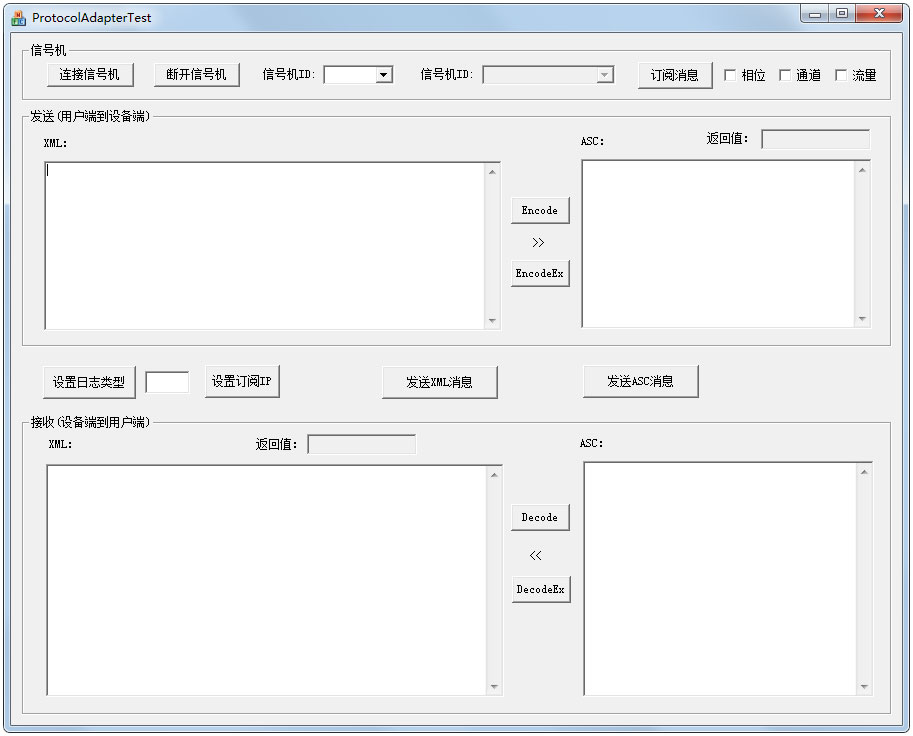Click inside the send XML text area
This screenshot has width=913, height=736.
click(x=265, y=246)
